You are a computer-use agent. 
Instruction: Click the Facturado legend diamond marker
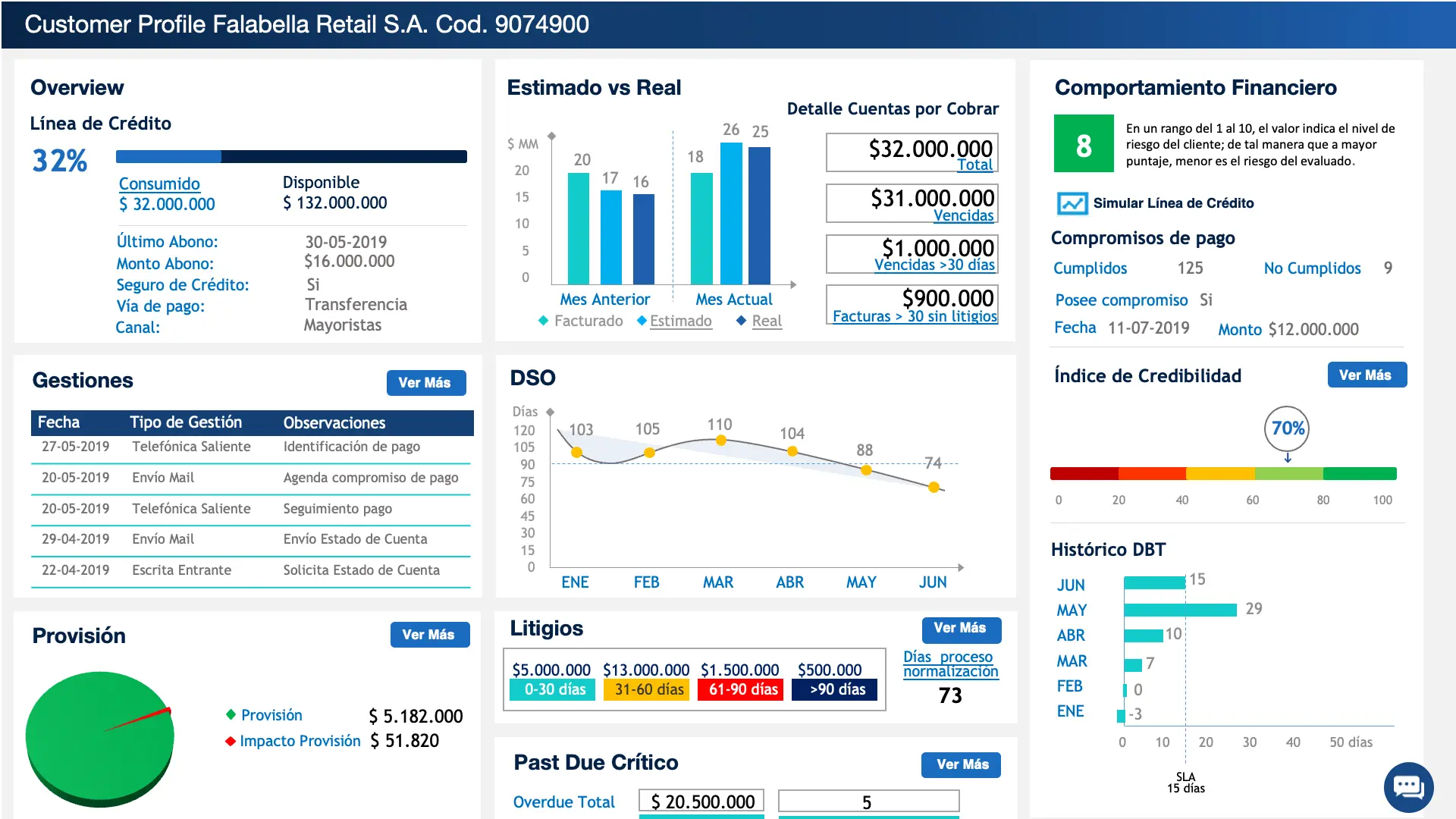click(x=543, y=321)
